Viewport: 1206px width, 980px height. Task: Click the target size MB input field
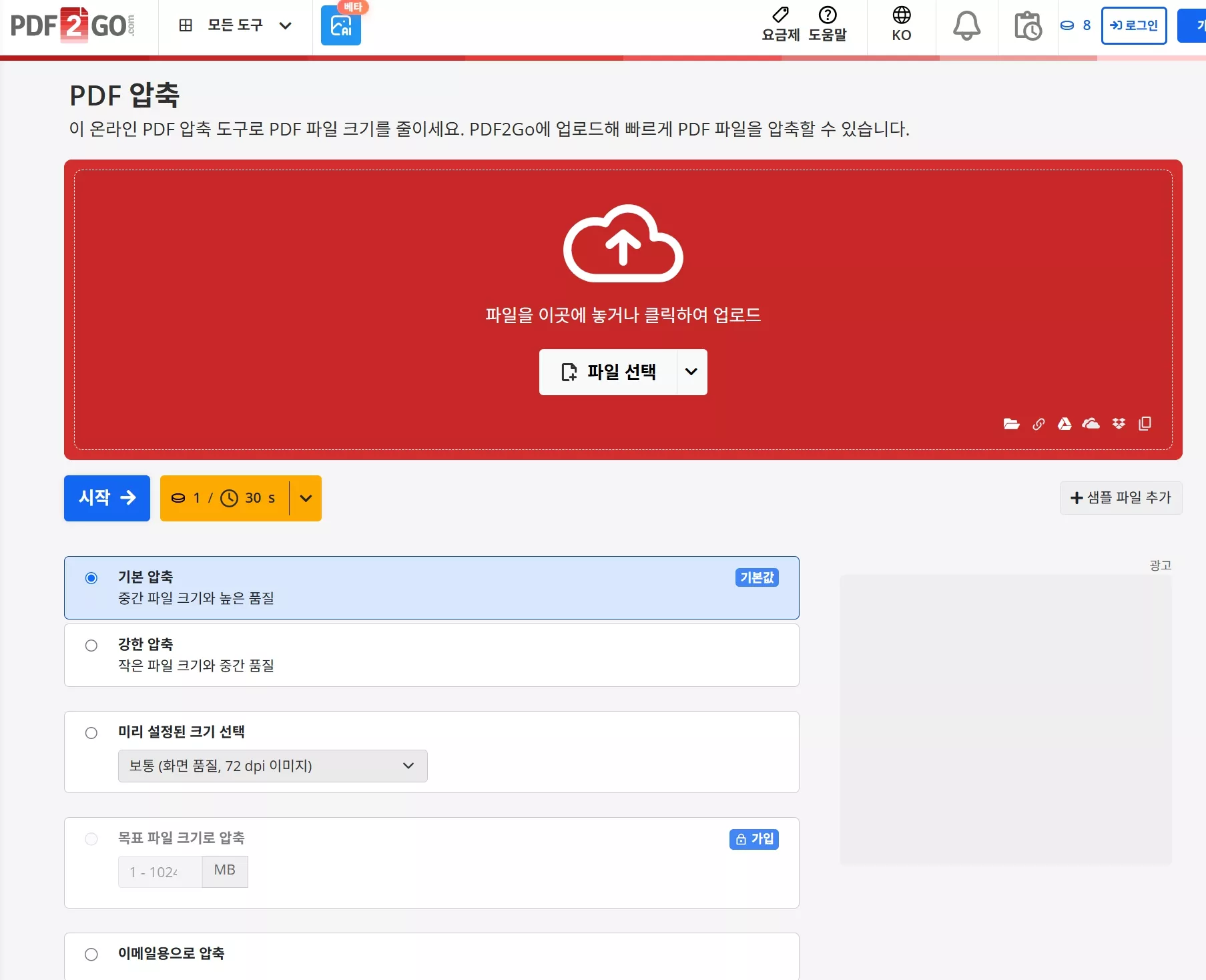click(159, 872)
